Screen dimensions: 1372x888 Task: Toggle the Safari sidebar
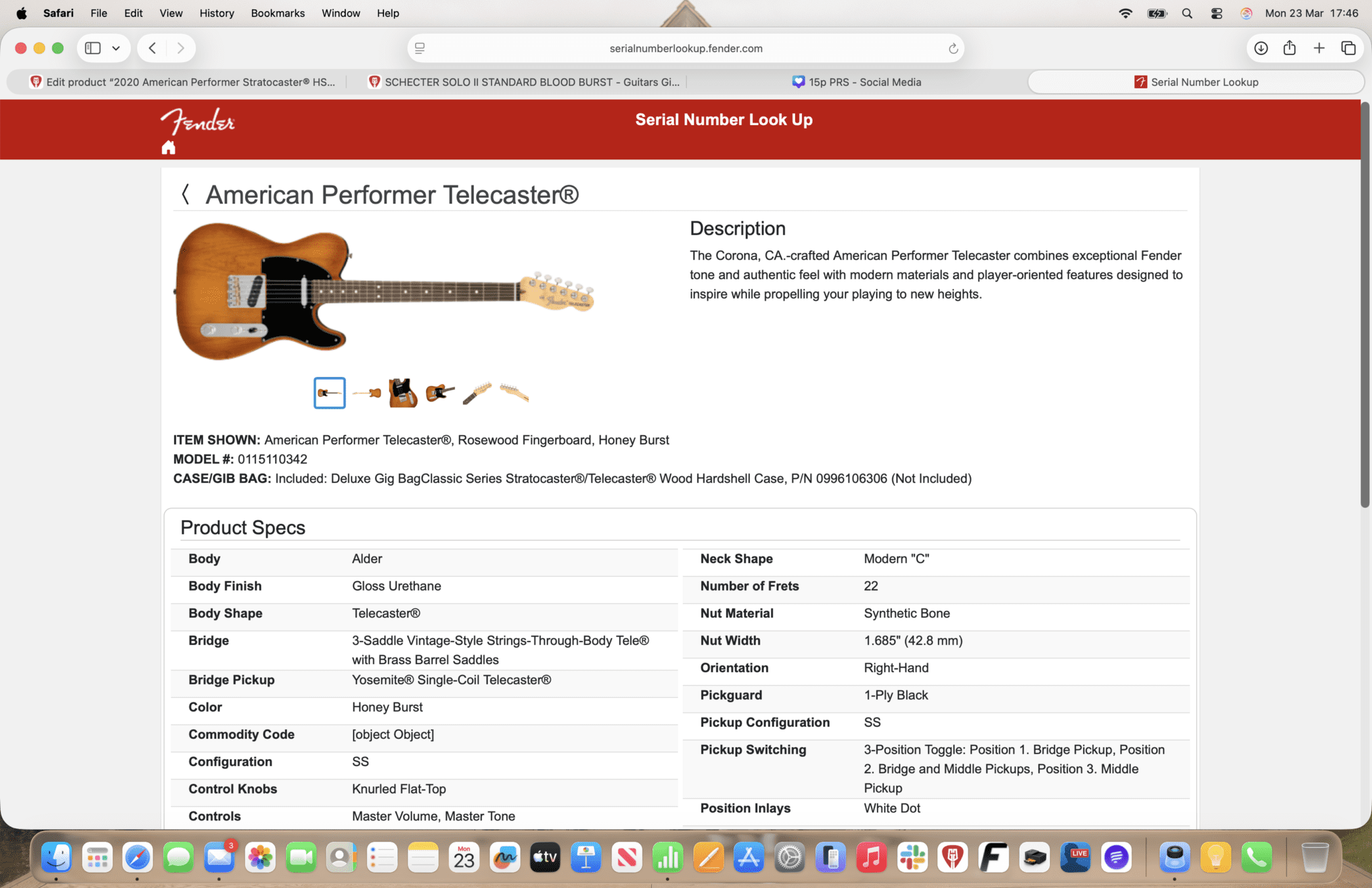click(93, 48)
